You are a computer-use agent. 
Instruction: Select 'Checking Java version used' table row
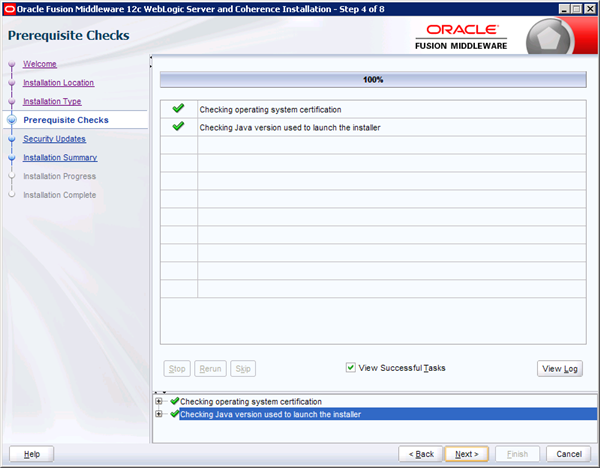pyautogui.click(x=373, y=127)
